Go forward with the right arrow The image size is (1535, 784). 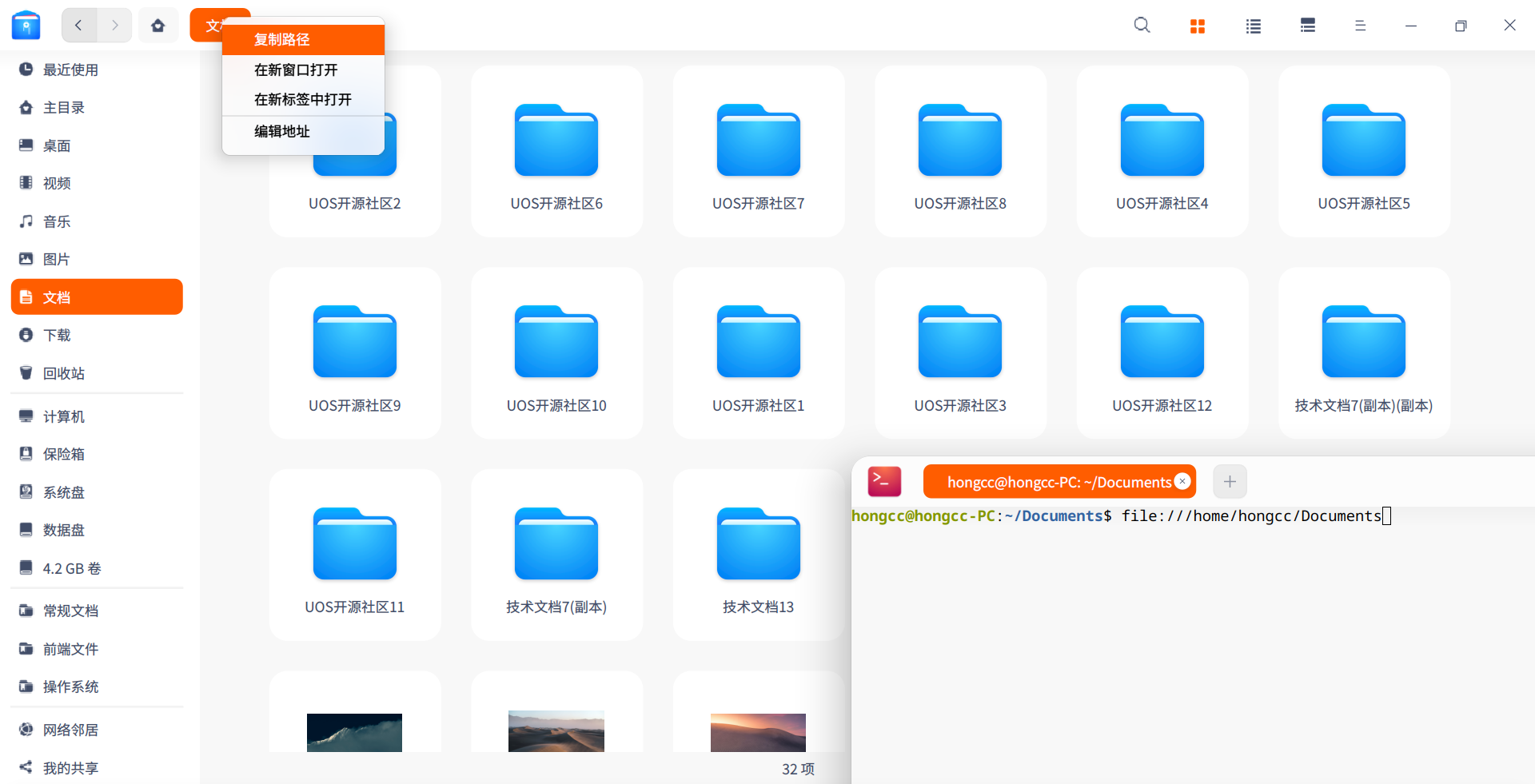click(114, 26)
